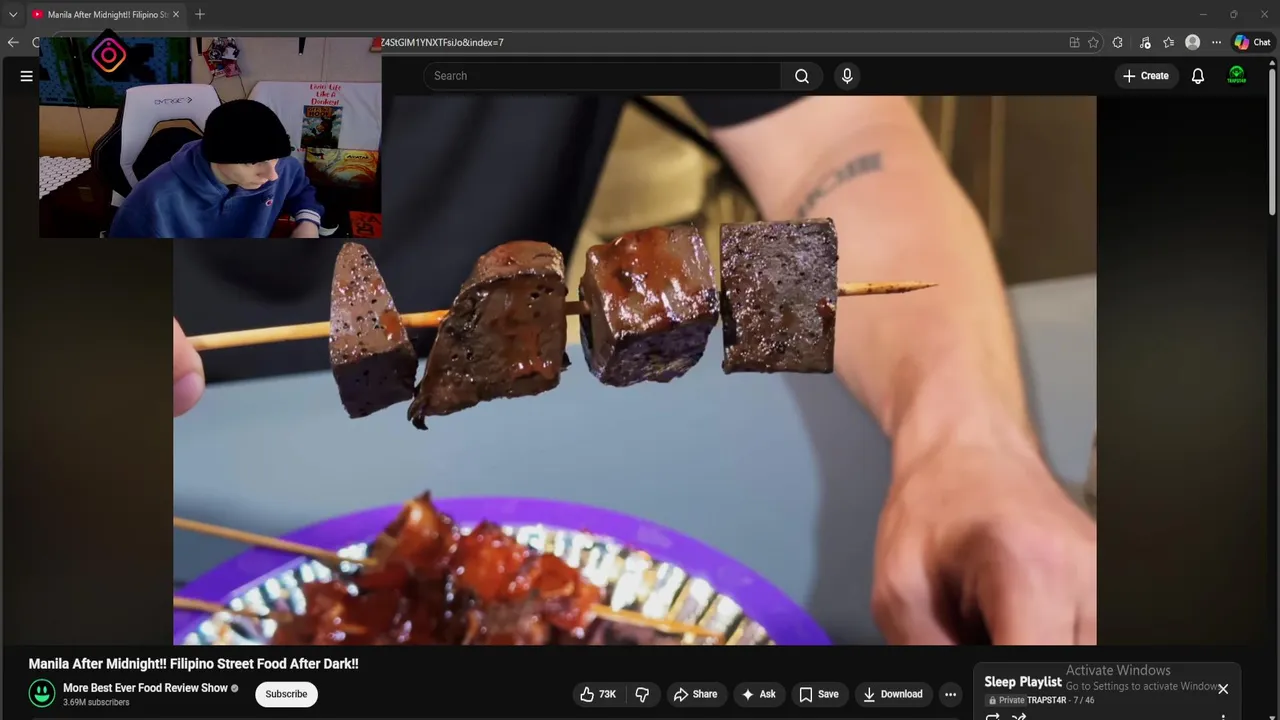Image resolution: width=1280 pixels, height=720 pixels.
Task: Click the grid-plus icon in address bar
Action: coord(1074,42)
